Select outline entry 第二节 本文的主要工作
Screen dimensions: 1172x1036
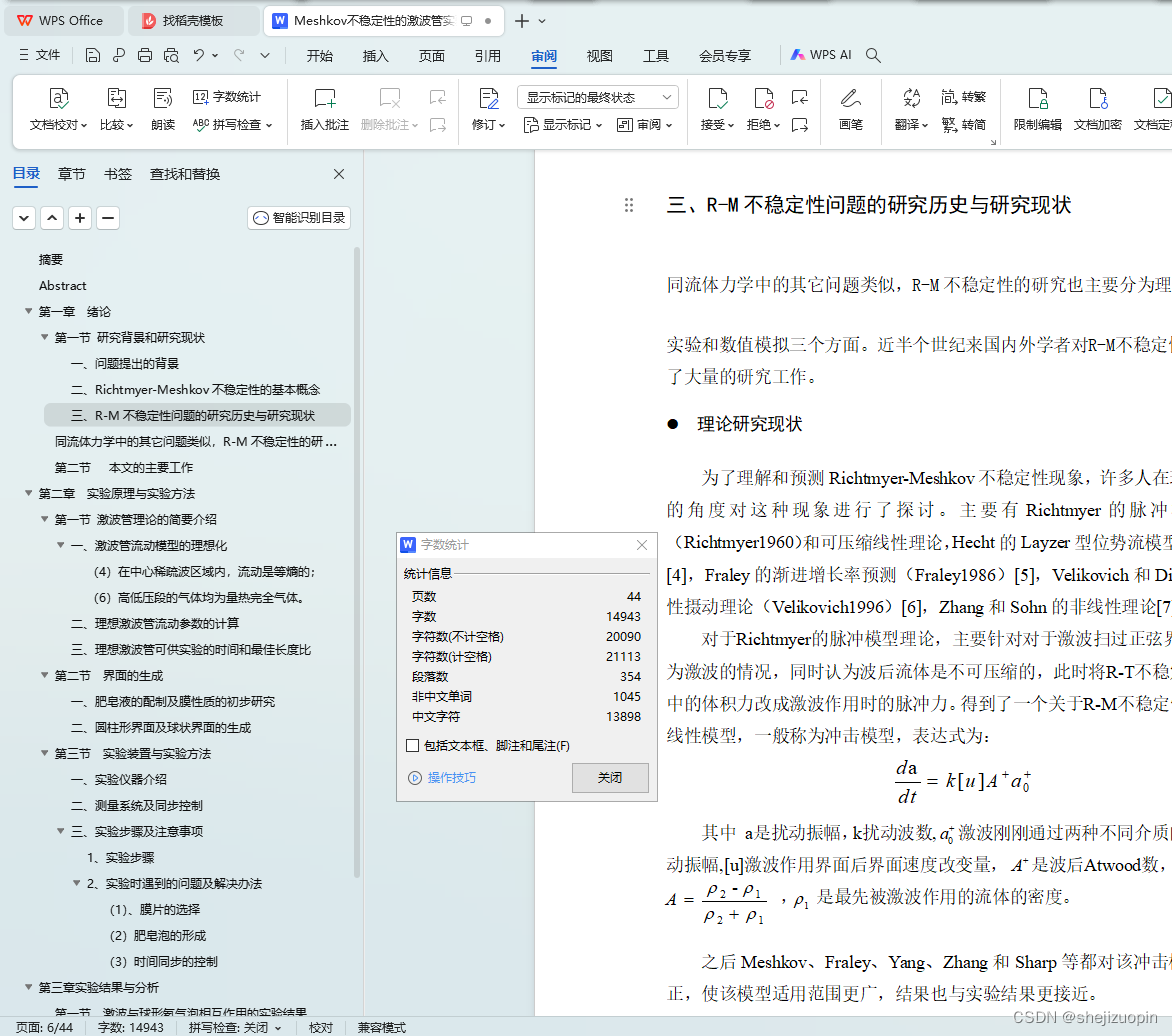pyautogui.click(x=123, y=467)
